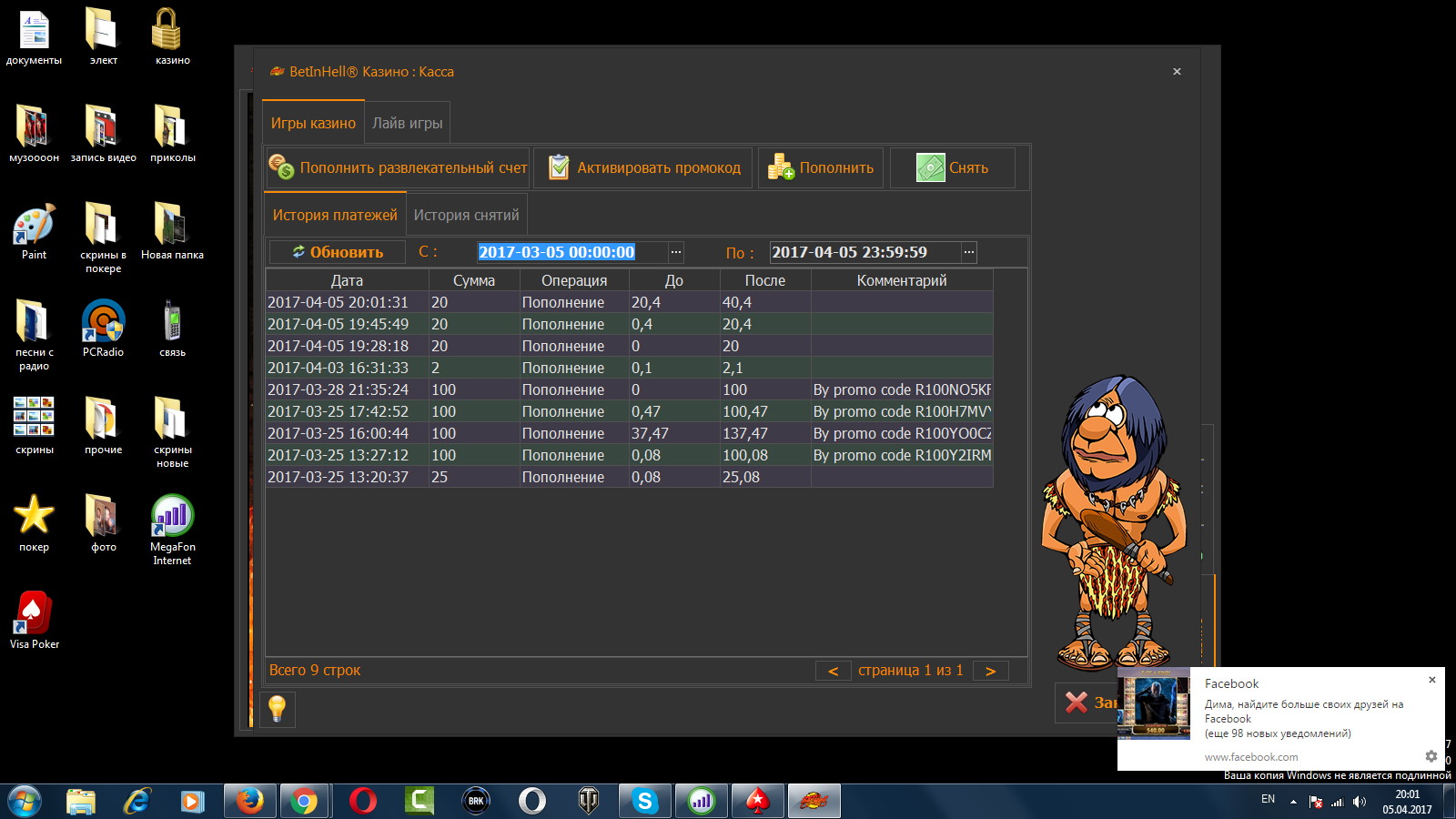The image size is (1456, 819).
Task: Click Активировать промокод button
Action: tap(643, 168)
